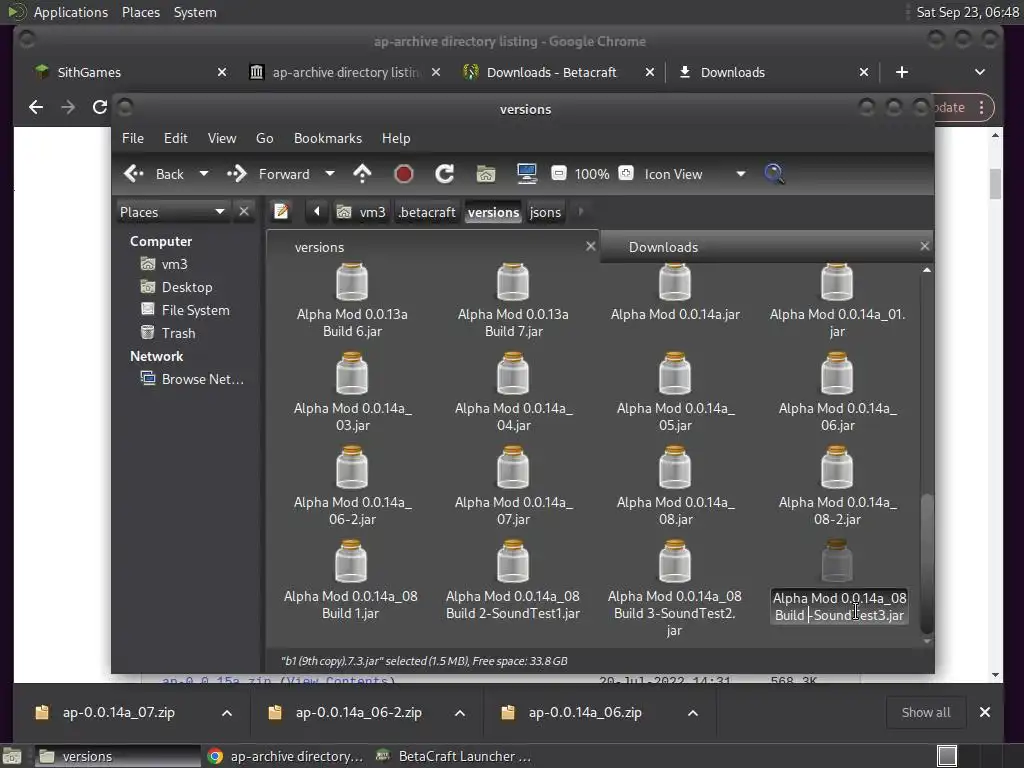Screen dimensions: 1024x768
Task: Click the jsons breadcrumb button
Action: pos(545,212)
